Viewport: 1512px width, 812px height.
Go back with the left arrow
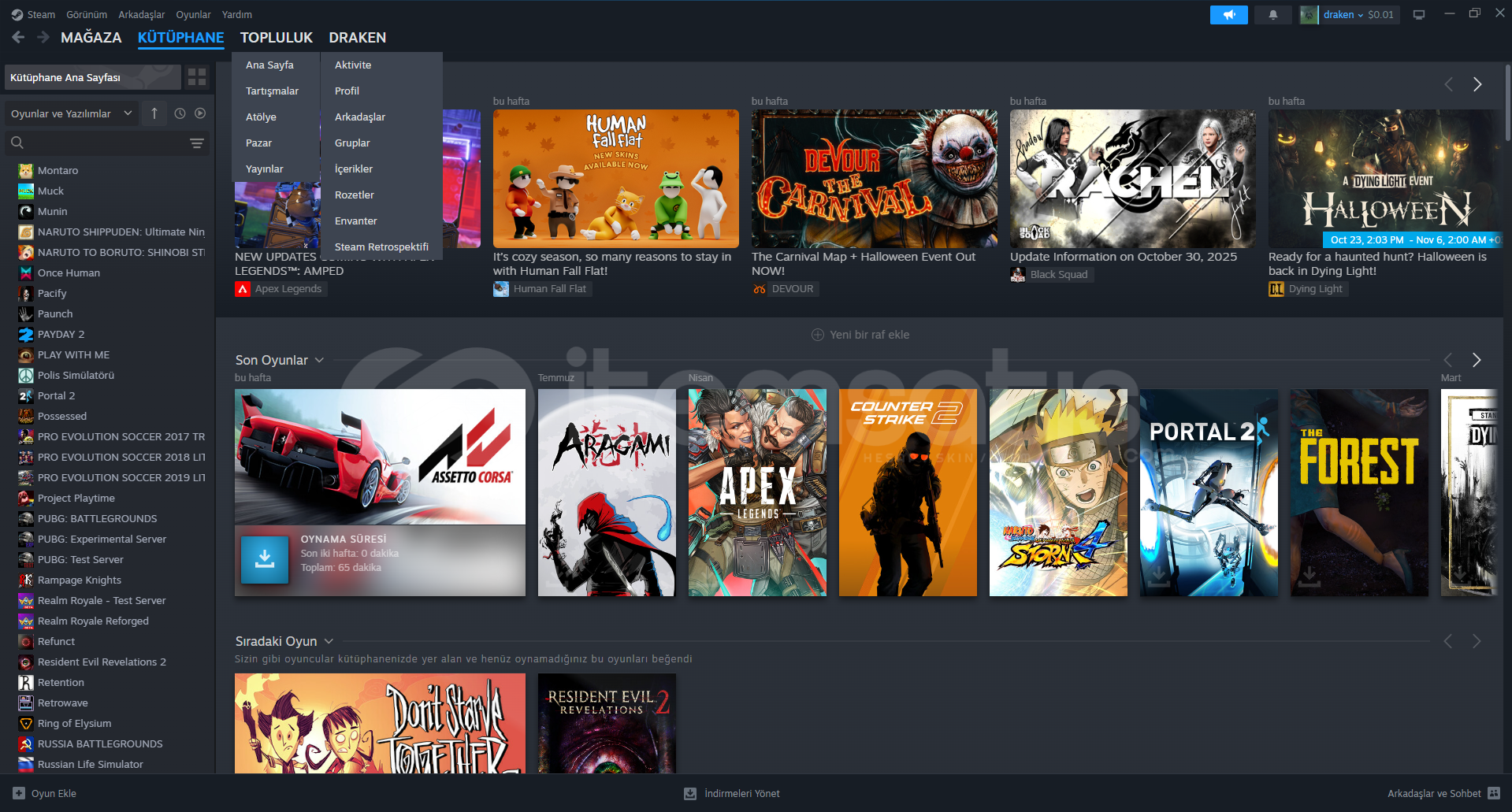pos(18,37)
